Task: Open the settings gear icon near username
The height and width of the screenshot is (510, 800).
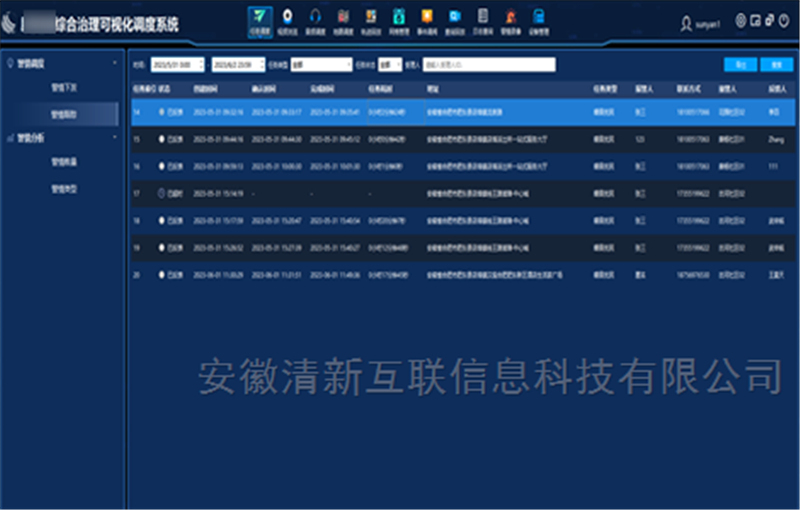Action: 741,20
